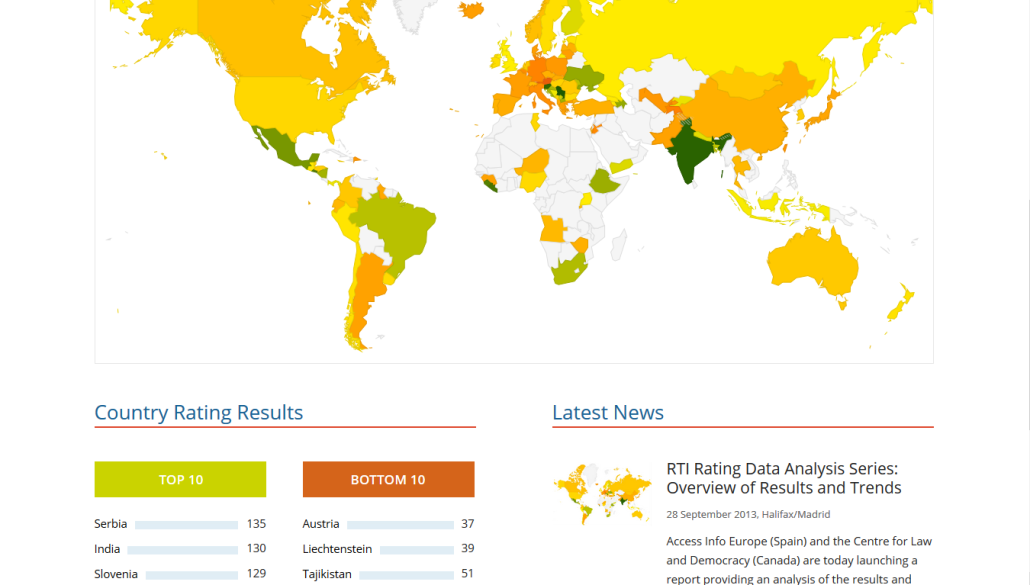Select Tajikistan in the bottom 10 list
This screenshot has width=1030, height=585.
click(327, 574)
